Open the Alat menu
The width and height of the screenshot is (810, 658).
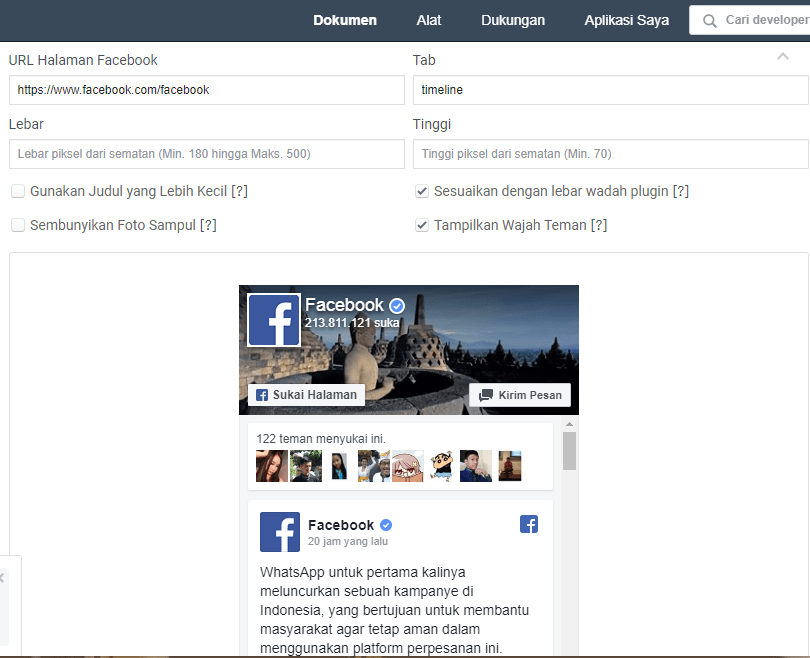click(429, 20)
